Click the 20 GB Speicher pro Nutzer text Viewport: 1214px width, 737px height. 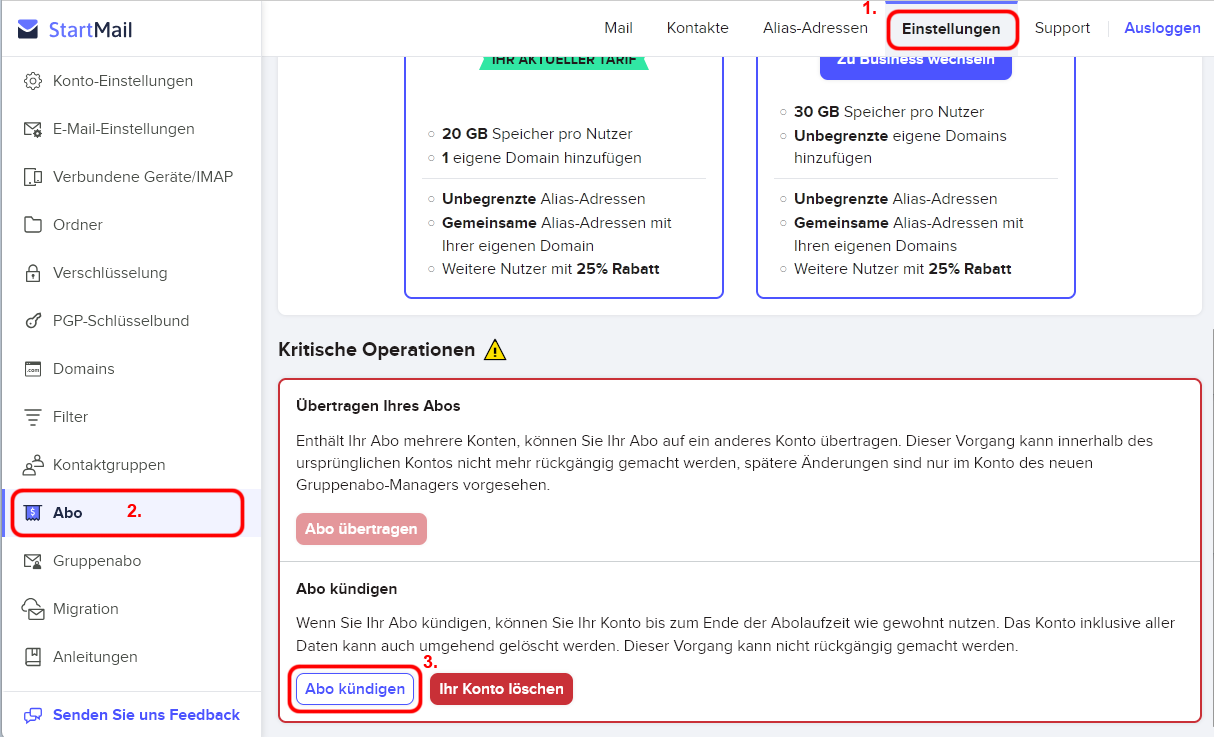(x=537, y=134)
